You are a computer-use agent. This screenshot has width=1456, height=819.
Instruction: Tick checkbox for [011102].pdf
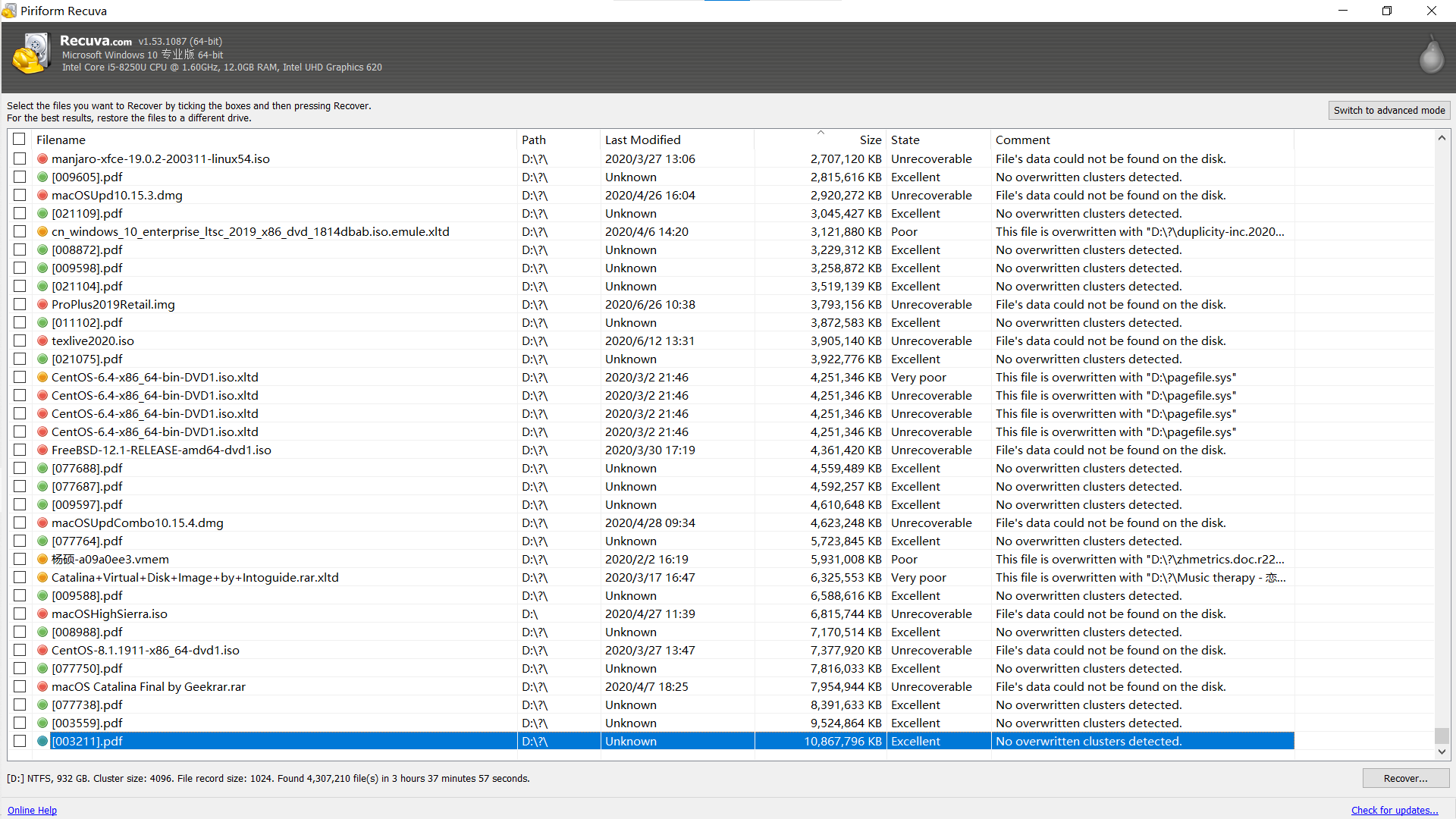click(x=20, y=322)
